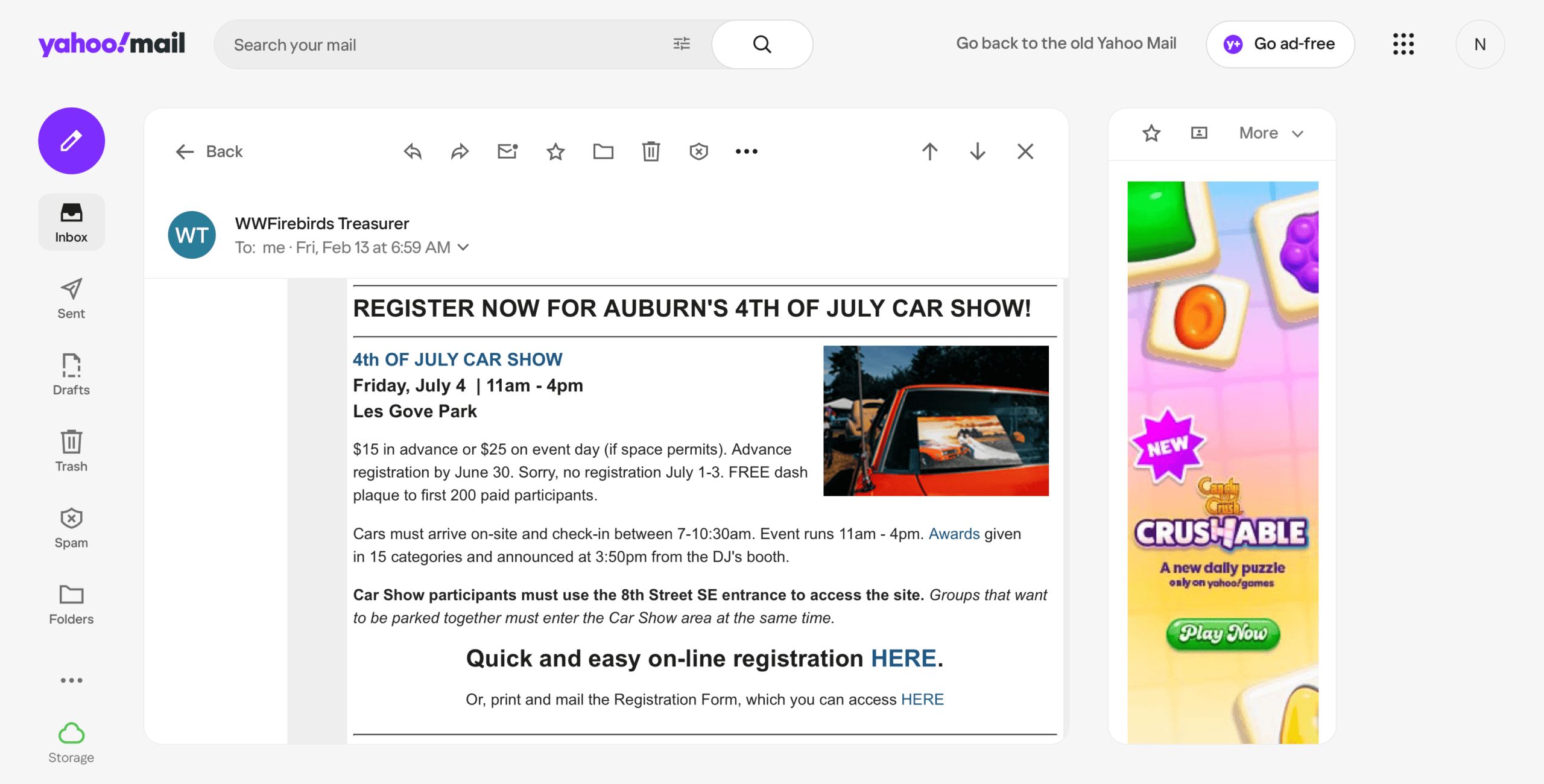Image resolution: width=1544 pixels, height=784 pixels.
Task: Mark message as unread via the envelope icon
Action: pos(507,151)
